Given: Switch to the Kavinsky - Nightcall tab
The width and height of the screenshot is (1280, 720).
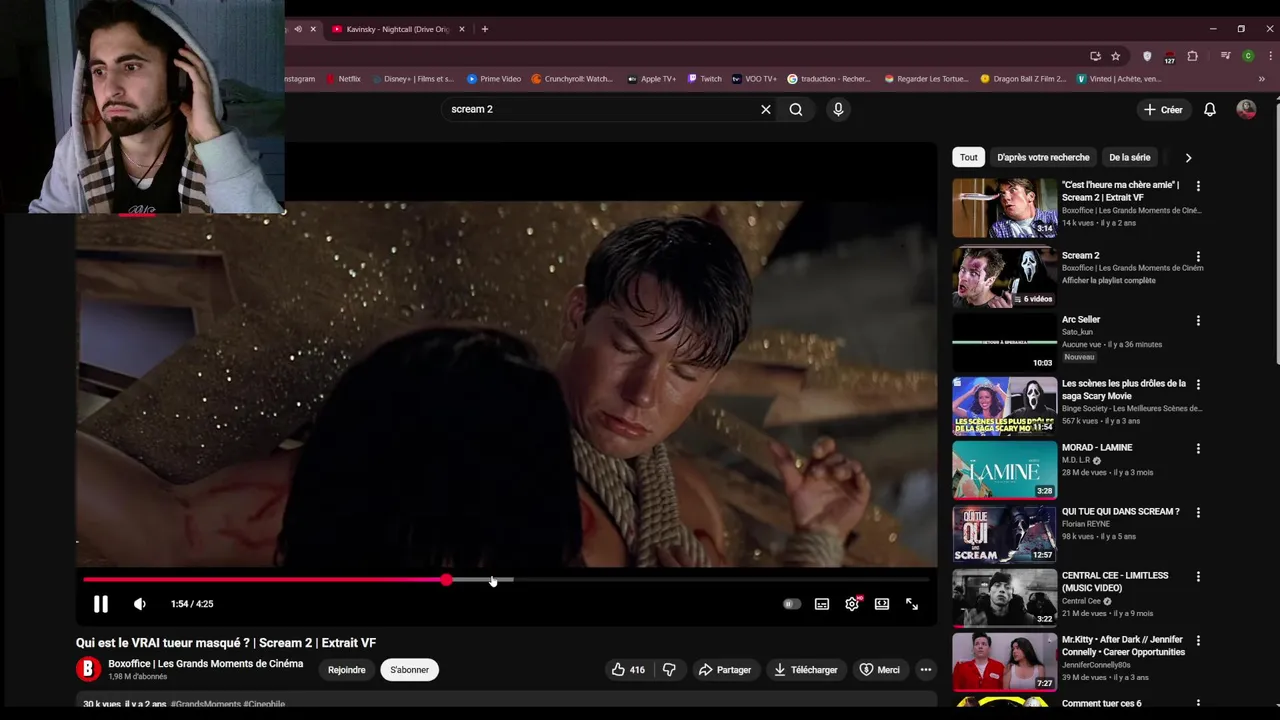Looking at the screenshot, I should pyautogui.click(x=397, y=29).
